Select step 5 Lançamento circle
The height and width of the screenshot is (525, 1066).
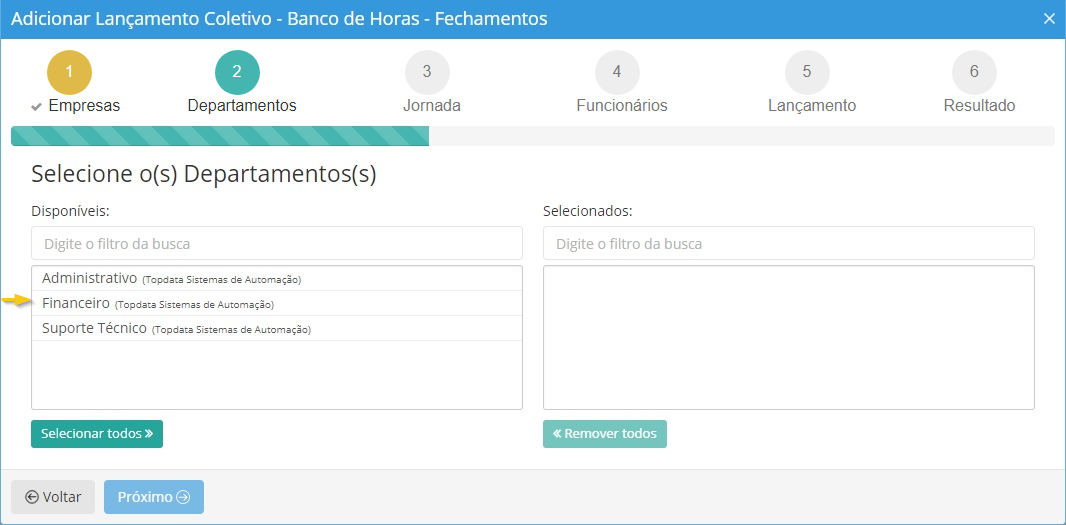point(807,72)
